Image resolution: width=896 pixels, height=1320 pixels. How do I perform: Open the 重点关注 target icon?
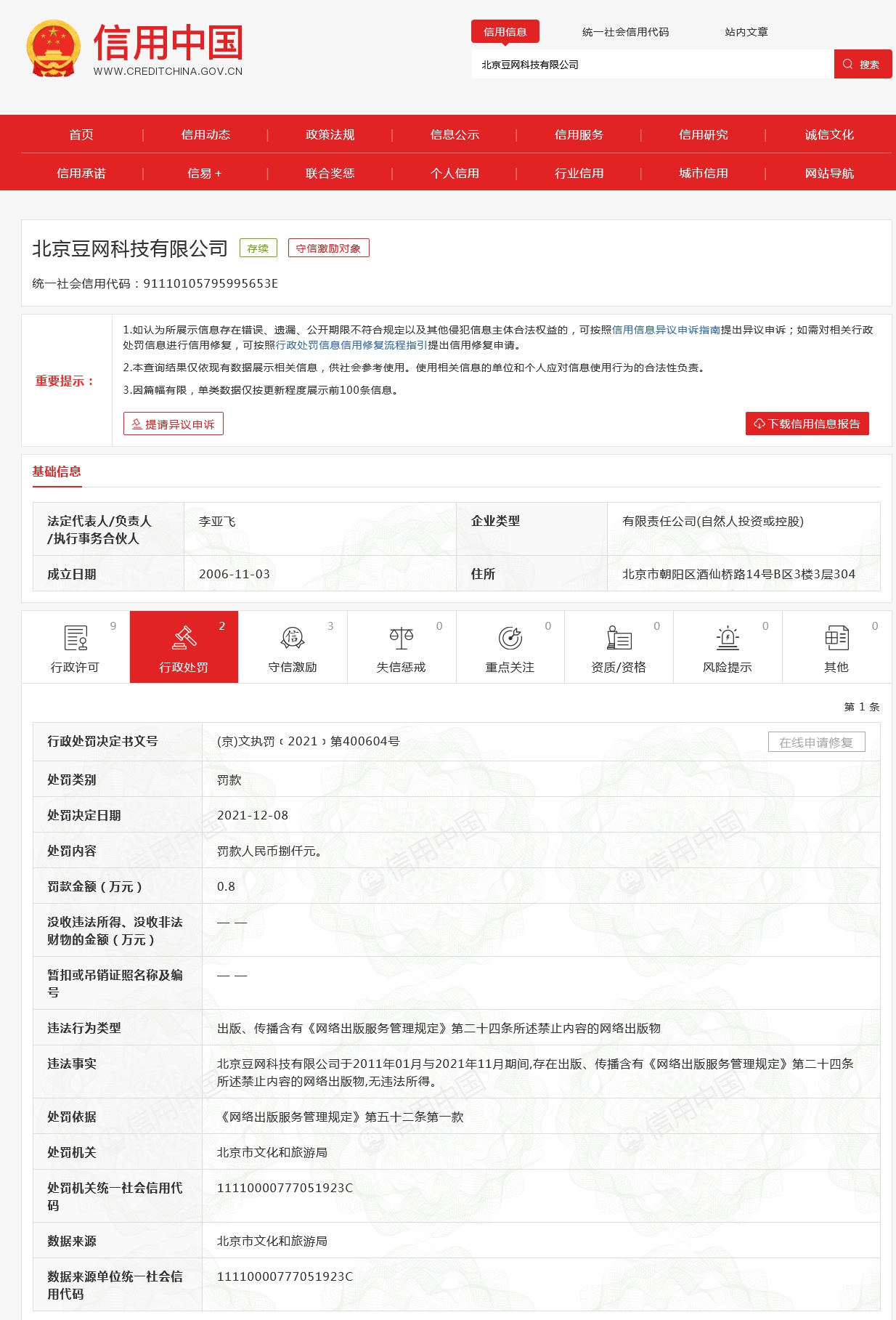[510, 638]
